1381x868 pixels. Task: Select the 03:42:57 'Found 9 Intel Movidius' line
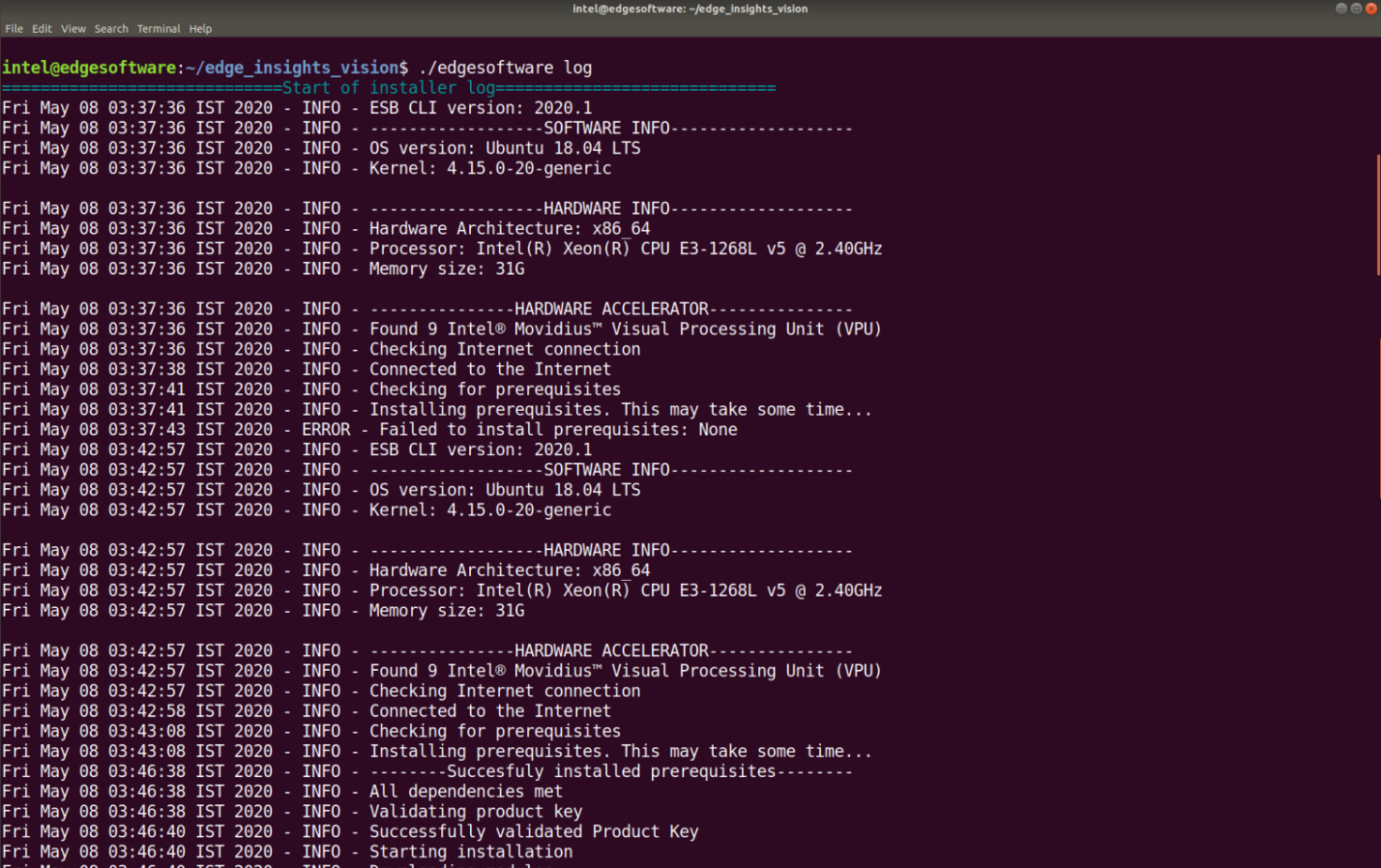click(442, 672)
